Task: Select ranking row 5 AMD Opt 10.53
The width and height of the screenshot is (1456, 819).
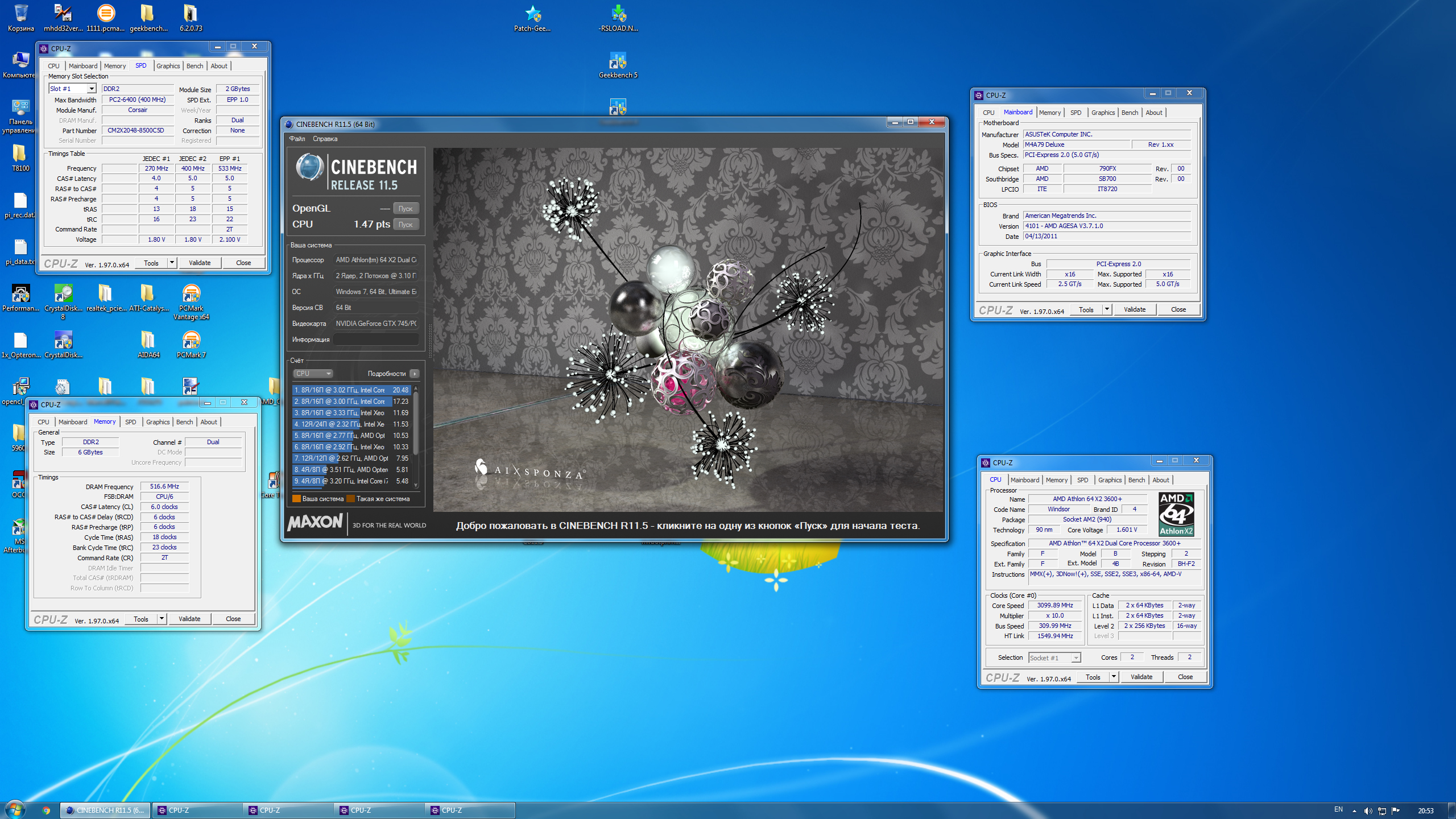Action: click(351, 436)
